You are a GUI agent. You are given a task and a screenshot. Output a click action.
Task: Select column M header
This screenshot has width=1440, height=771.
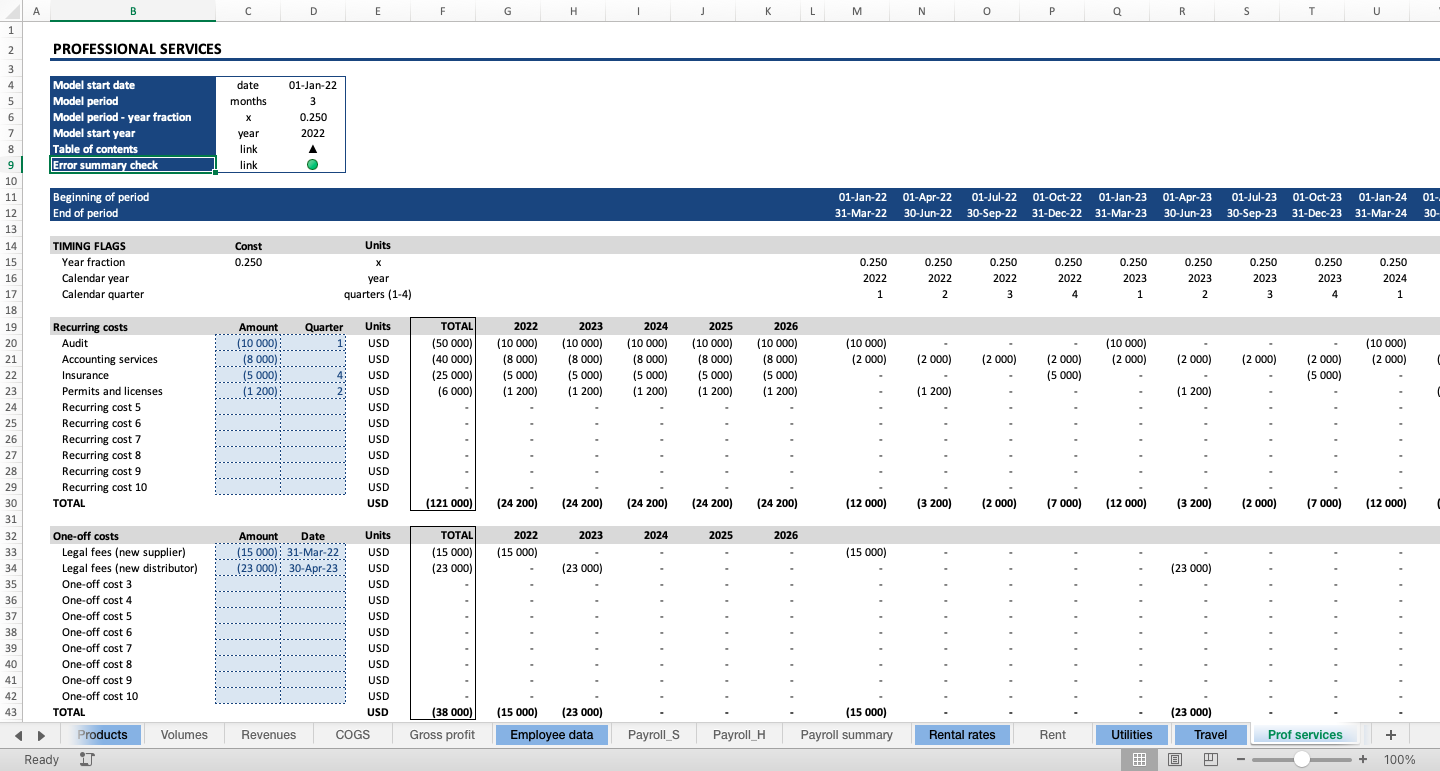pos(857,11)
